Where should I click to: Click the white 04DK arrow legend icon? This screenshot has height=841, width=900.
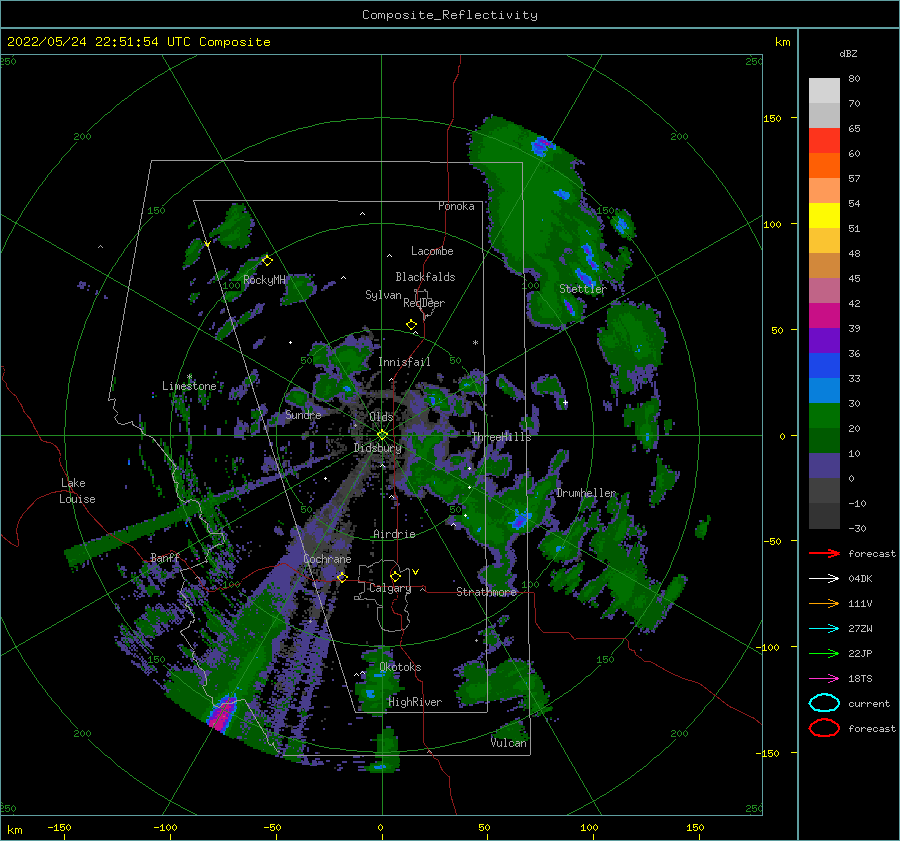pyautogui.click(x=824, y=579)
